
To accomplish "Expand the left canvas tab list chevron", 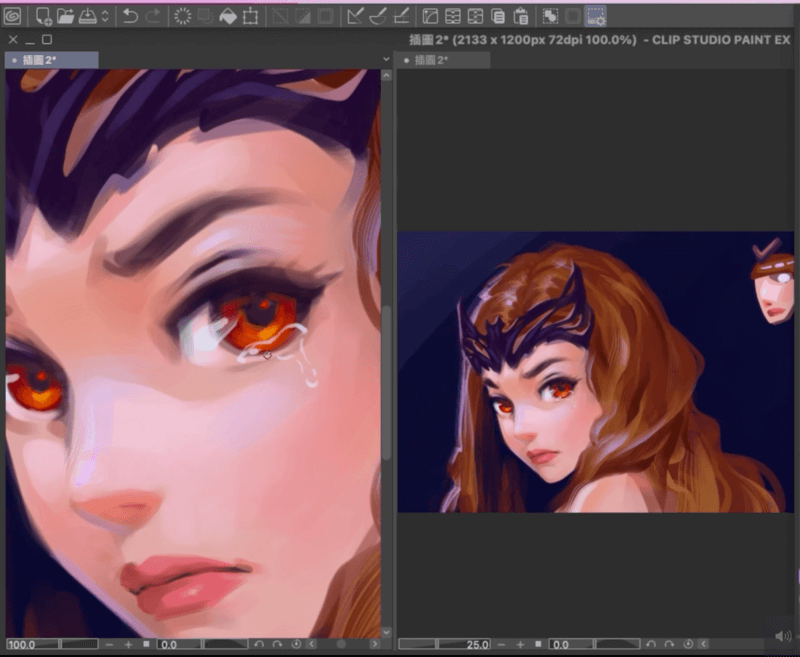I will click(x=387, y=60).
